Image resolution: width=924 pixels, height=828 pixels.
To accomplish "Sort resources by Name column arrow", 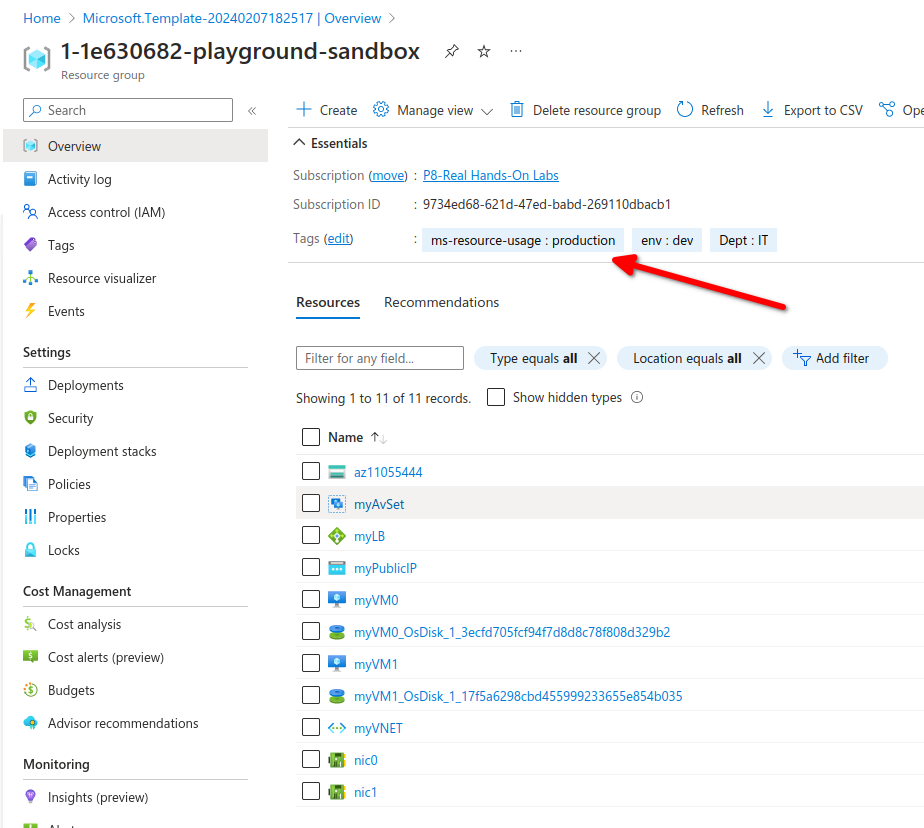I will tap(378, 438).
